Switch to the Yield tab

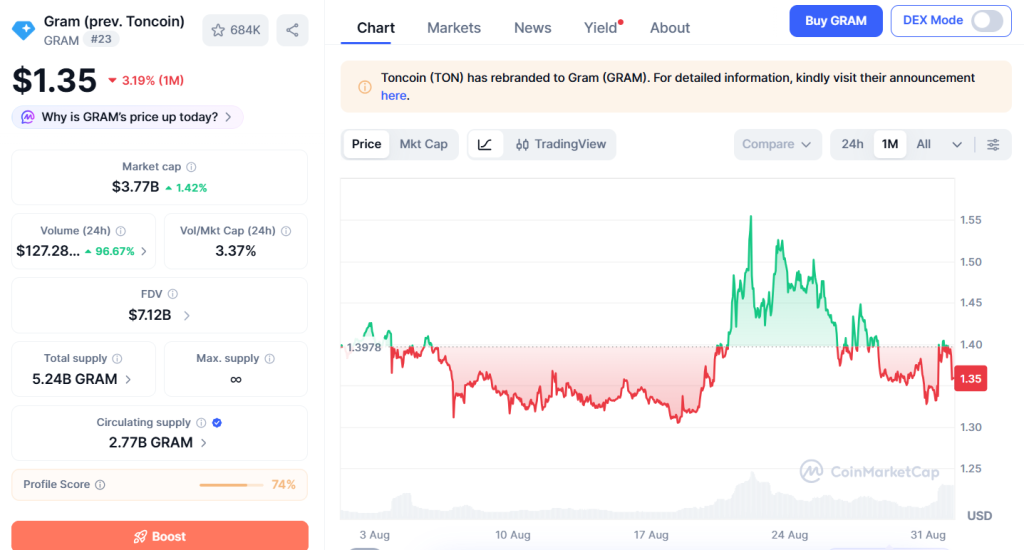tap(600, 28)
